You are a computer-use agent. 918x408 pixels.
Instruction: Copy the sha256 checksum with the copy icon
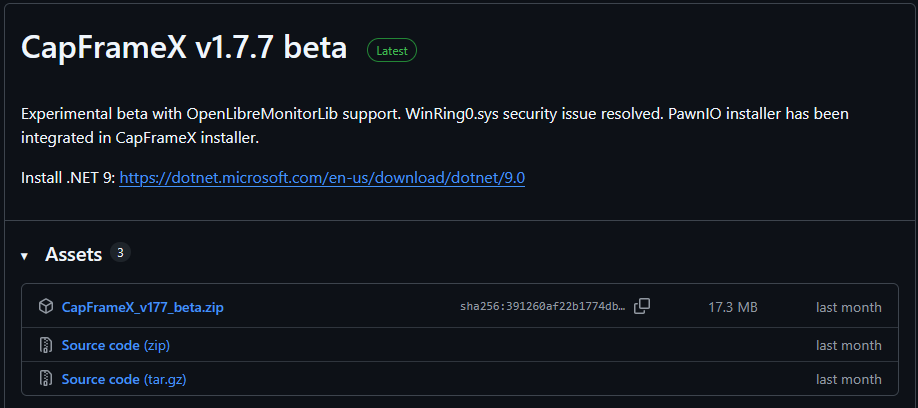coord(642,306)
